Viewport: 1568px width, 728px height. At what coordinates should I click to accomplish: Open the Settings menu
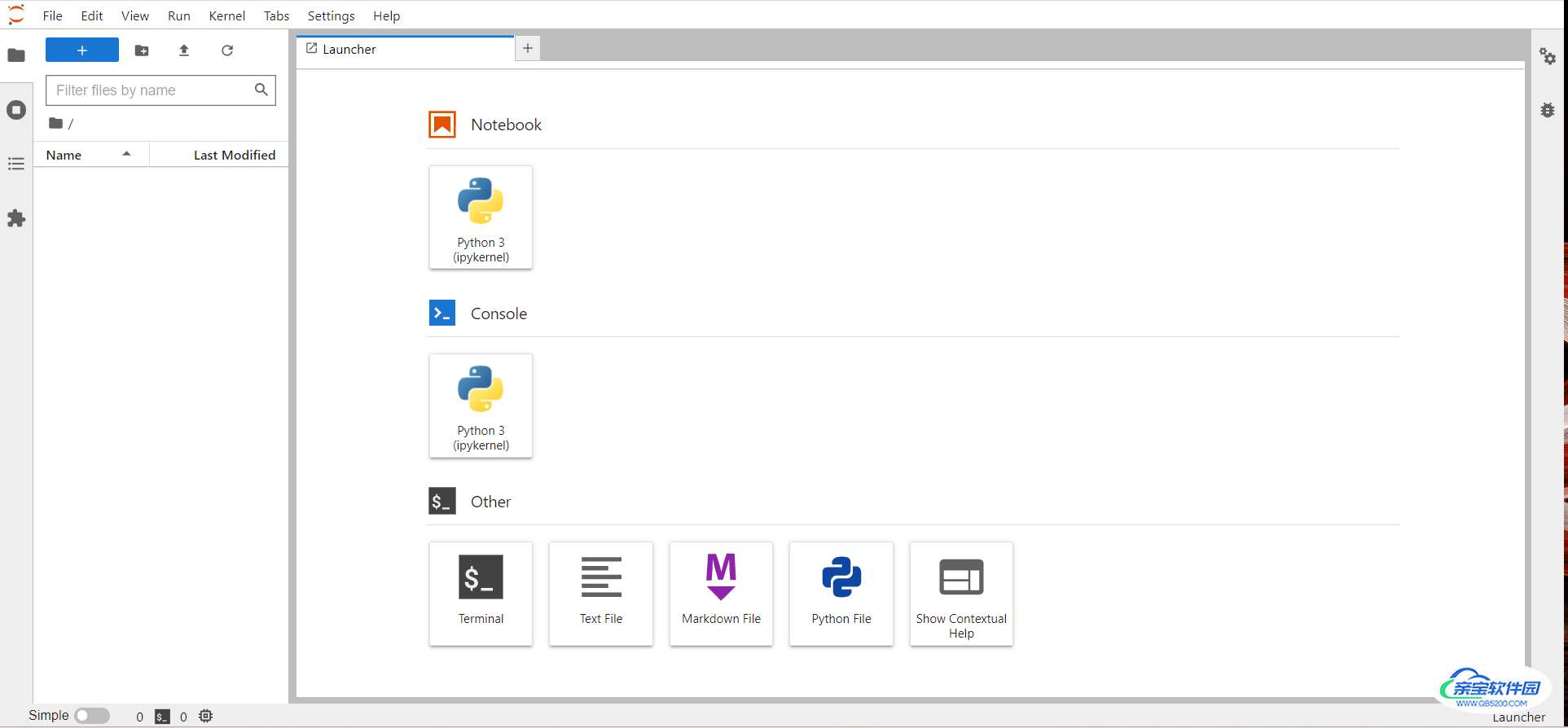click(332, 15)
